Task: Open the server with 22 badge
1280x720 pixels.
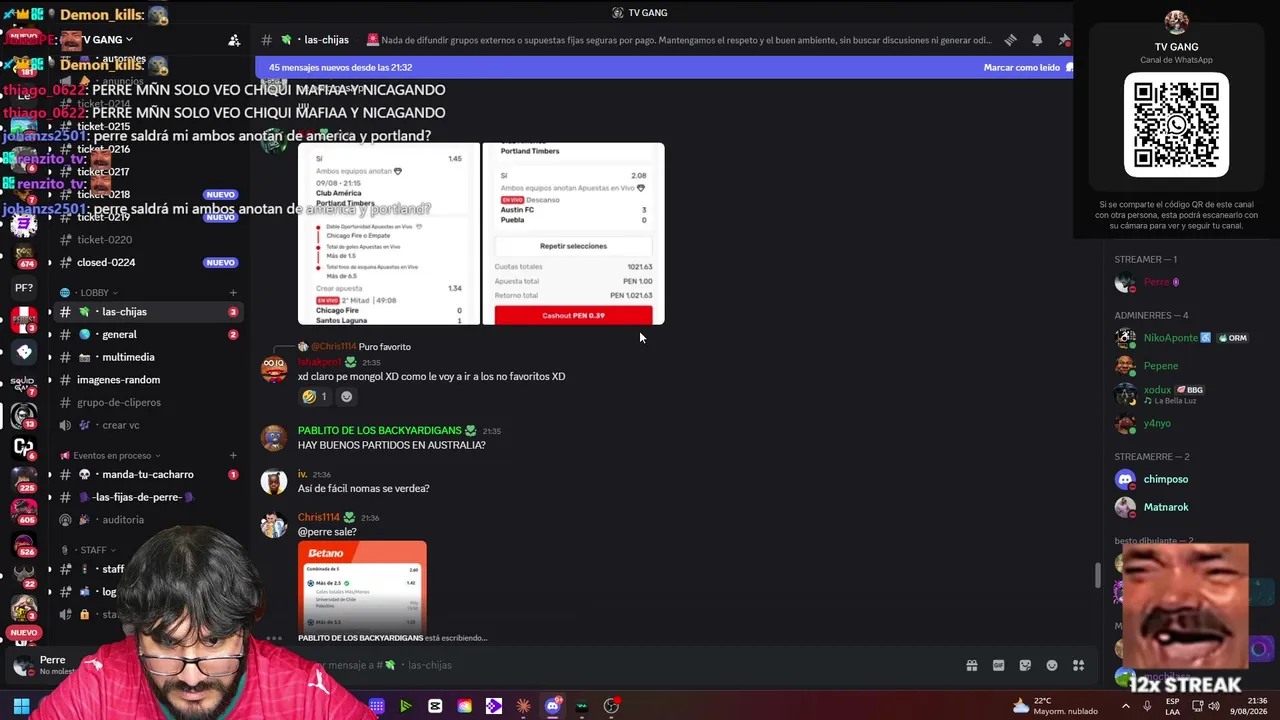Action: click(x=23, y=576)
